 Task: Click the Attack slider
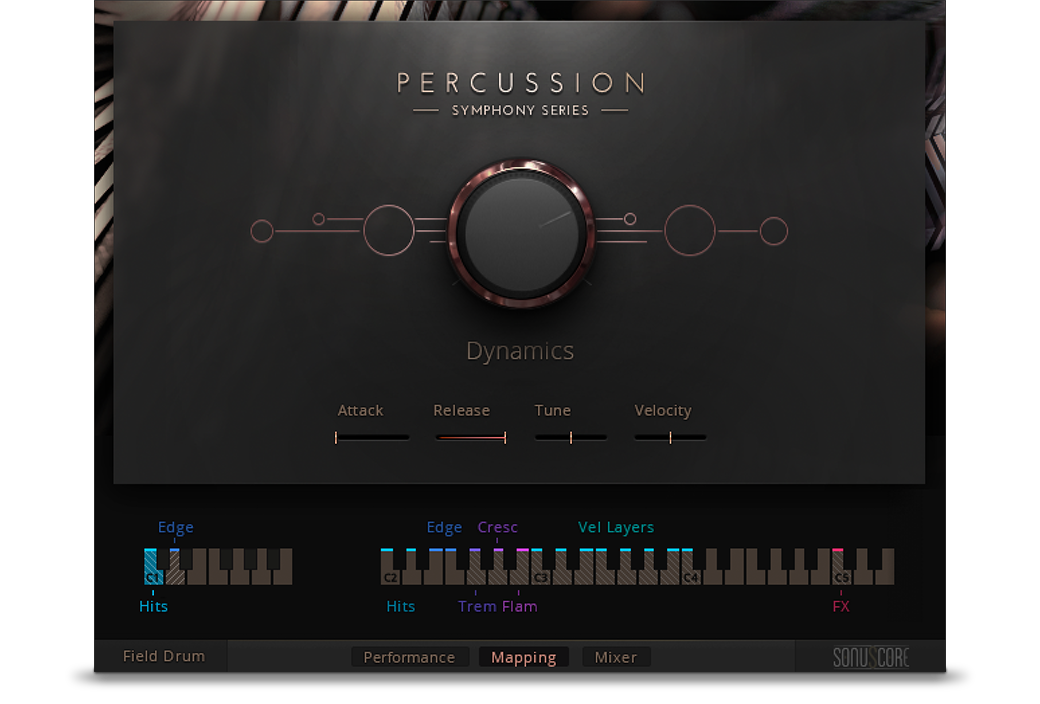point(372,437)
